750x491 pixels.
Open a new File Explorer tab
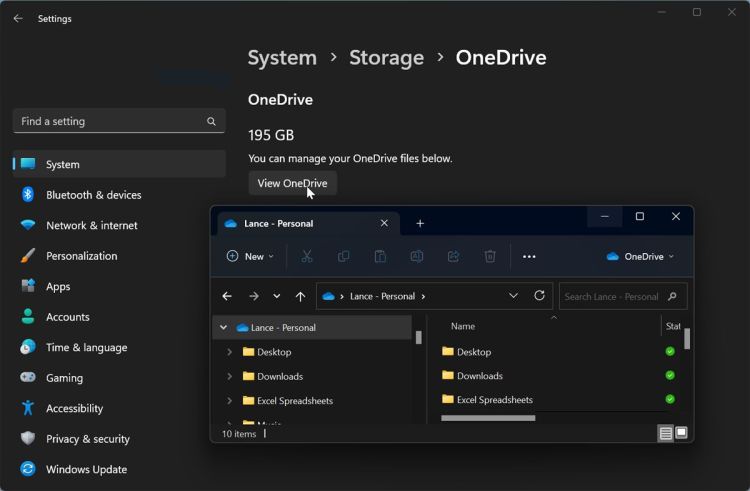coord(420,223)
